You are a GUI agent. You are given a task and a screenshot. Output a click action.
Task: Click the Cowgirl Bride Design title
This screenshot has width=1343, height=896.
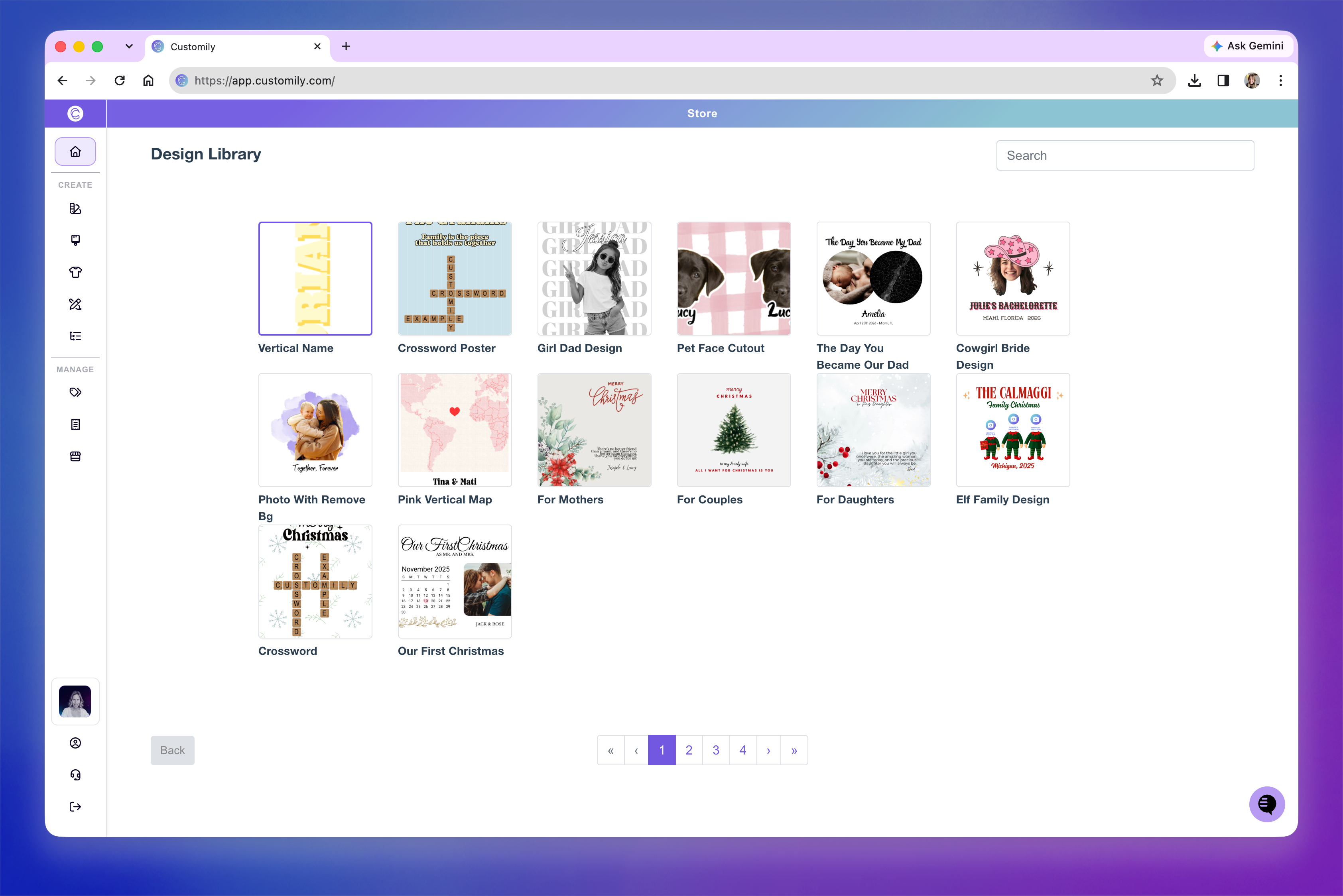[x=992, y=357]
